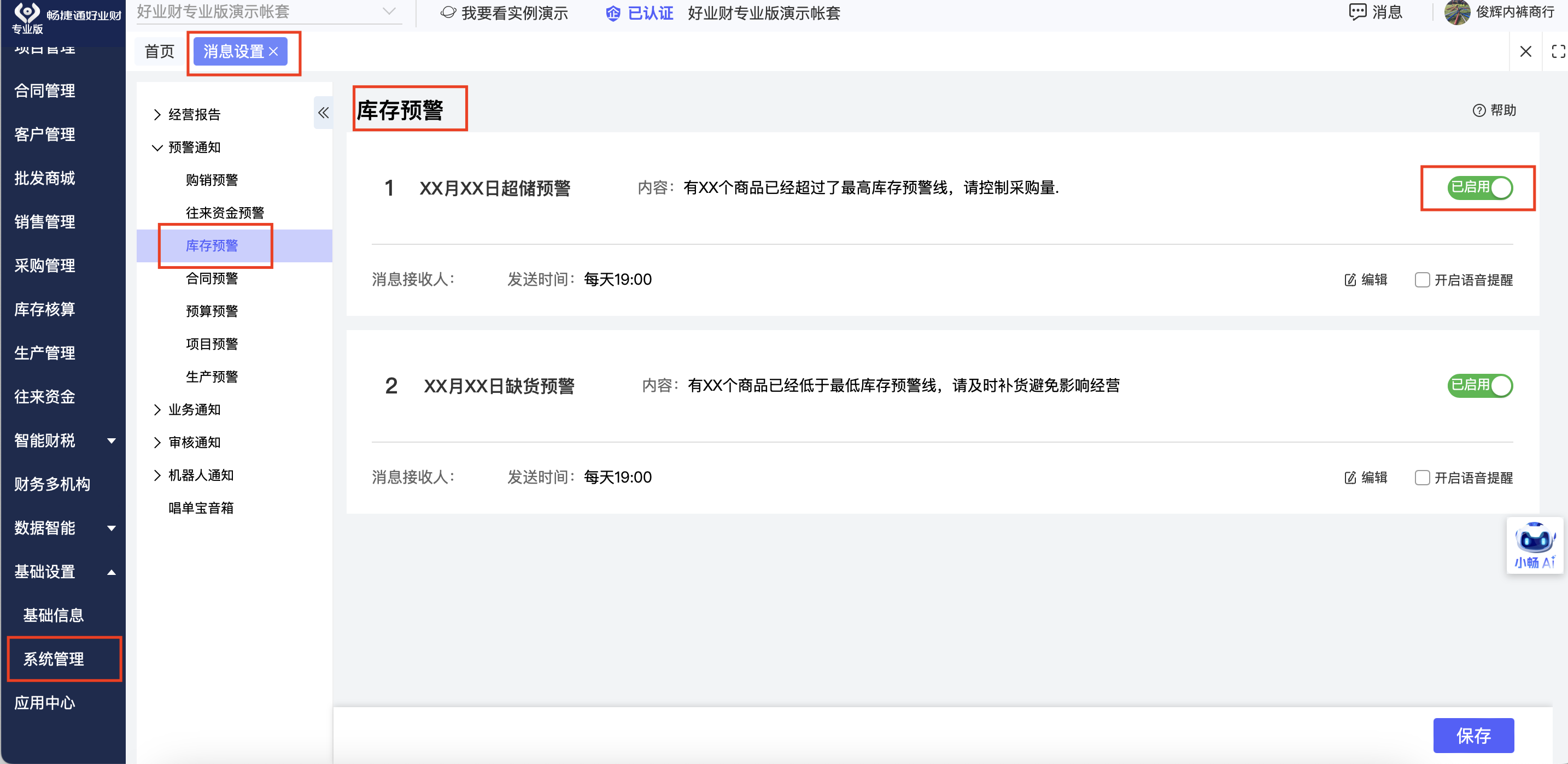The image size is (1568, 764).
Task: Expand the 智能财税 sidebar menu arrow
Action: click(x=112, y=440)
